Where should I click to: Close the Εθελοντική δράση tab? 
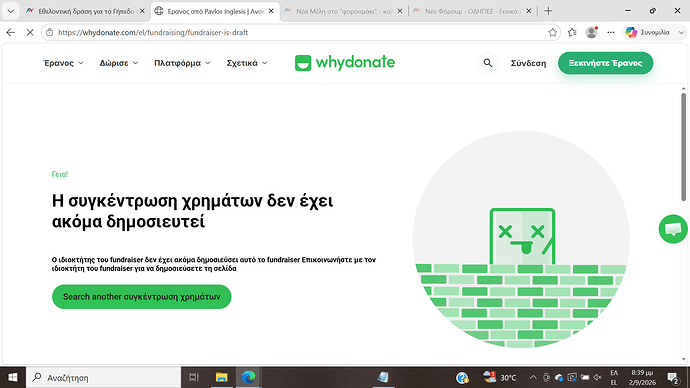(142, 11)
